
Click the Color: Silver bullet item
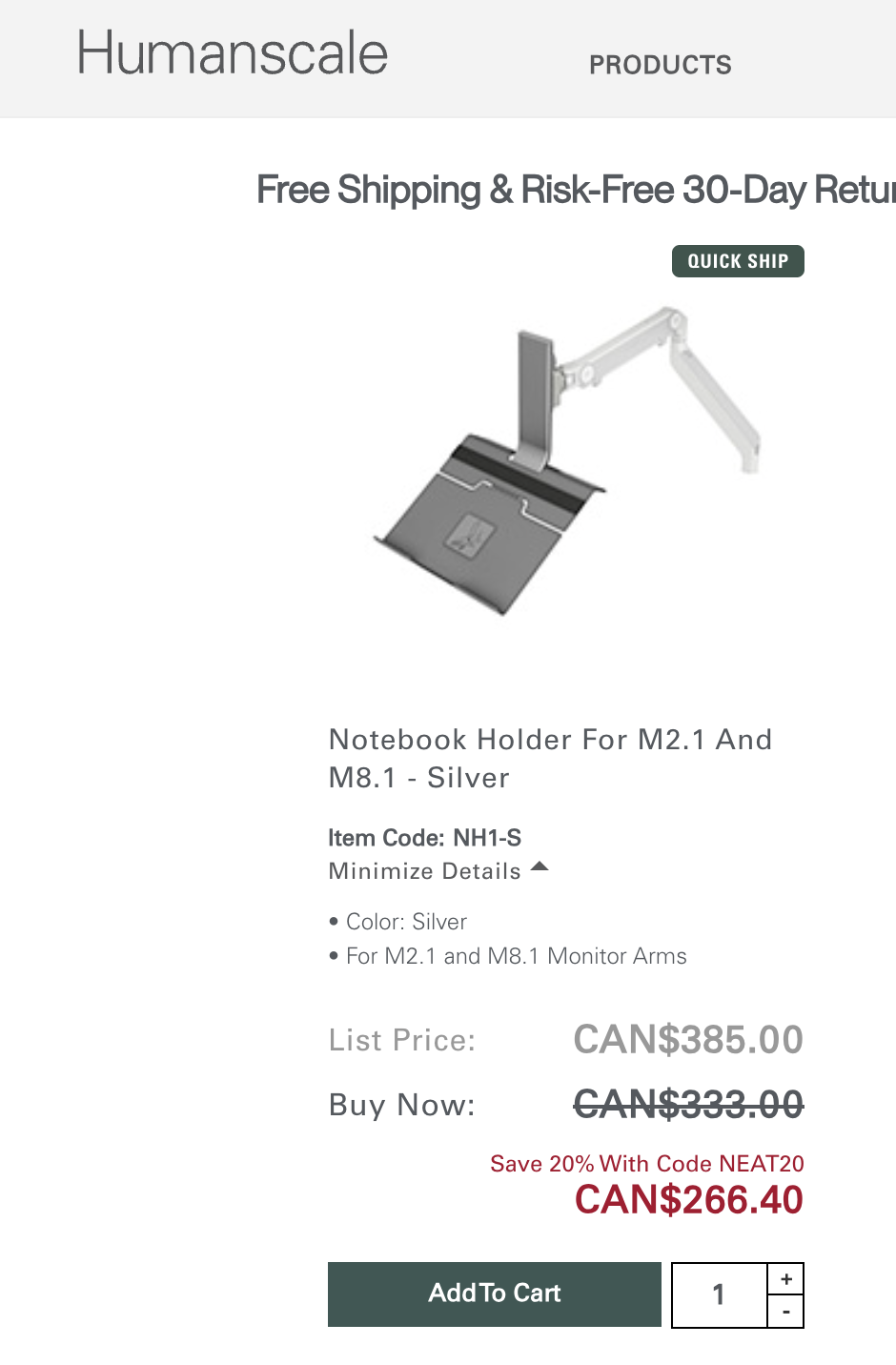point(406,922)
